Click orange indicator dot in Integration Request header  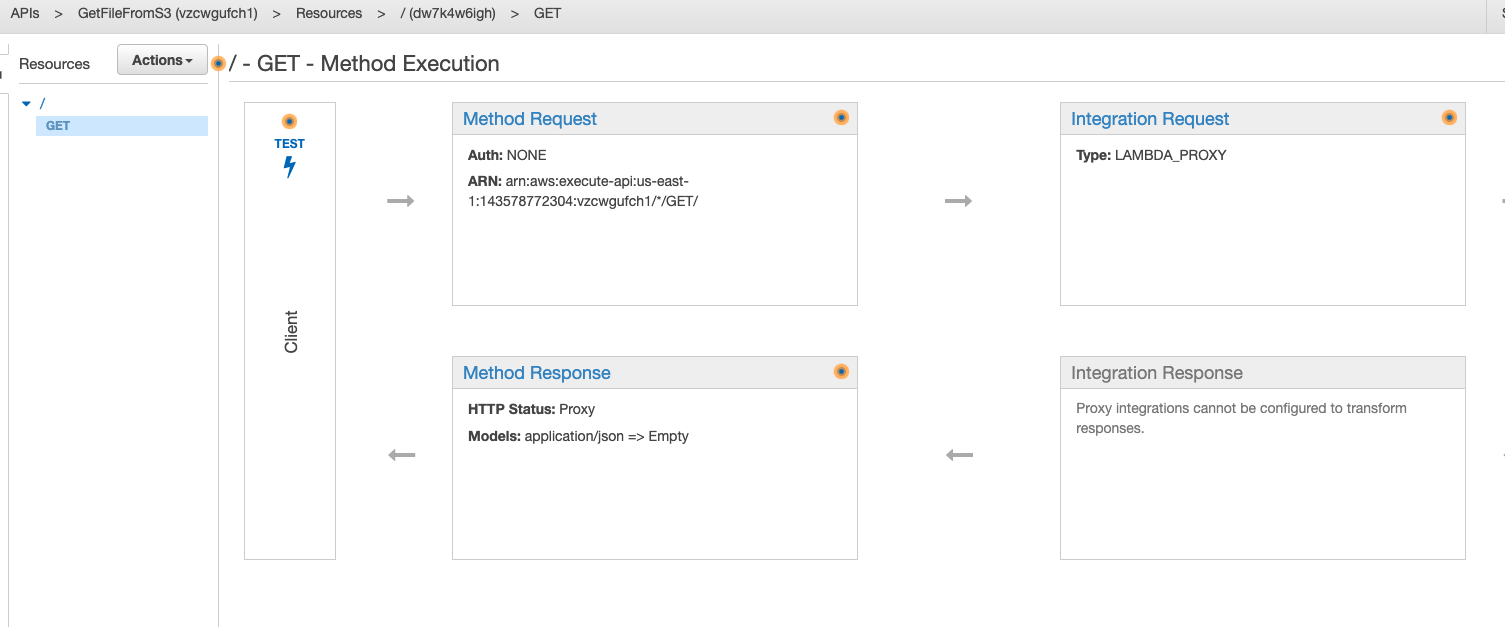click(1449, 118)
